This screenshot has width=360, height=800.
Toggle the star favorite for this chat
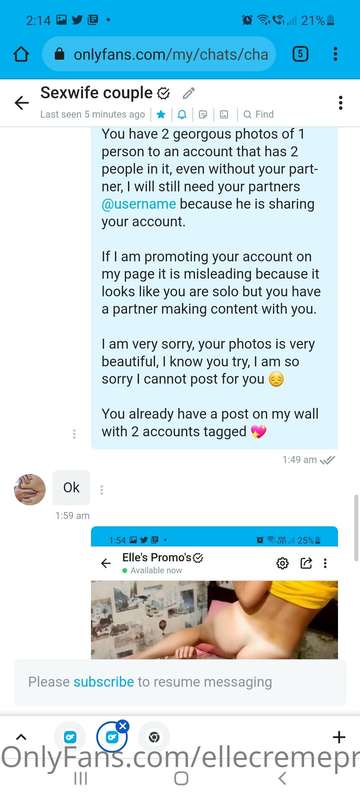pos(161,114)
